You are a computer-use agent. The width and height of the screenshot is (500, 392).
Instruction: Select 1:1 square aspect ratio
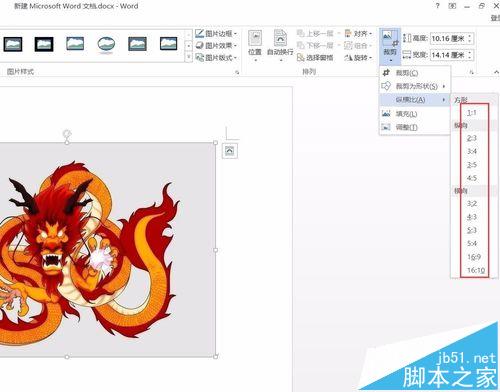click(472, 113)
